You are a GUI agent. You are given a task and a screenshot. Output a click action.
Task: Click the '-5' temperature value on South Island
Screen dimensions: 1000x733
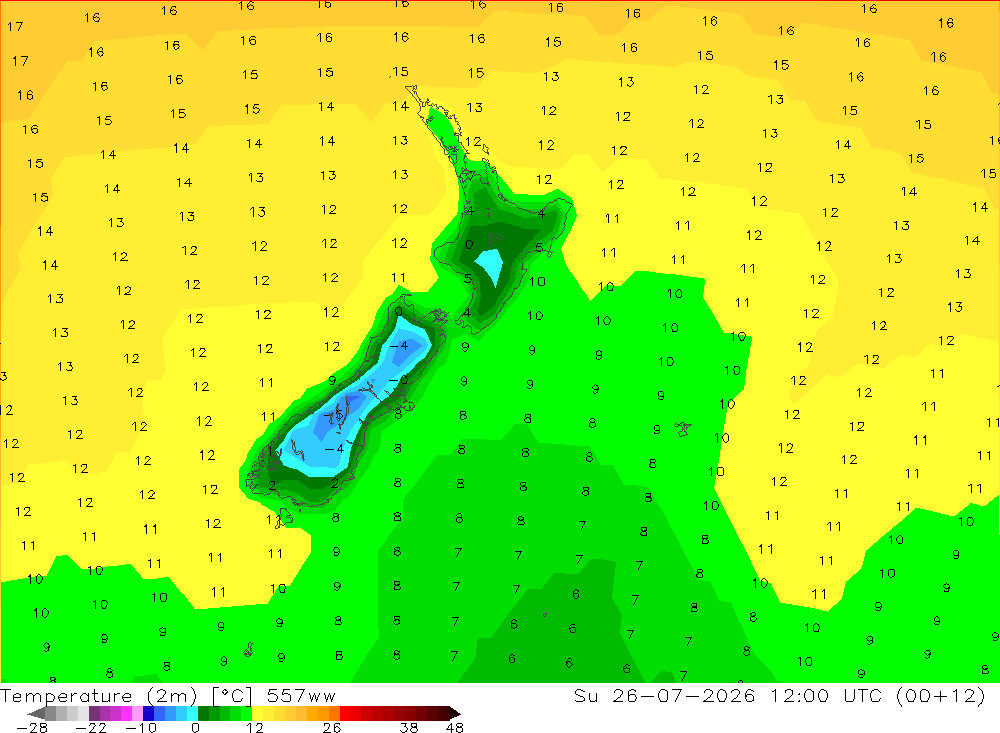pyautogui.click(x=334, y=415)
